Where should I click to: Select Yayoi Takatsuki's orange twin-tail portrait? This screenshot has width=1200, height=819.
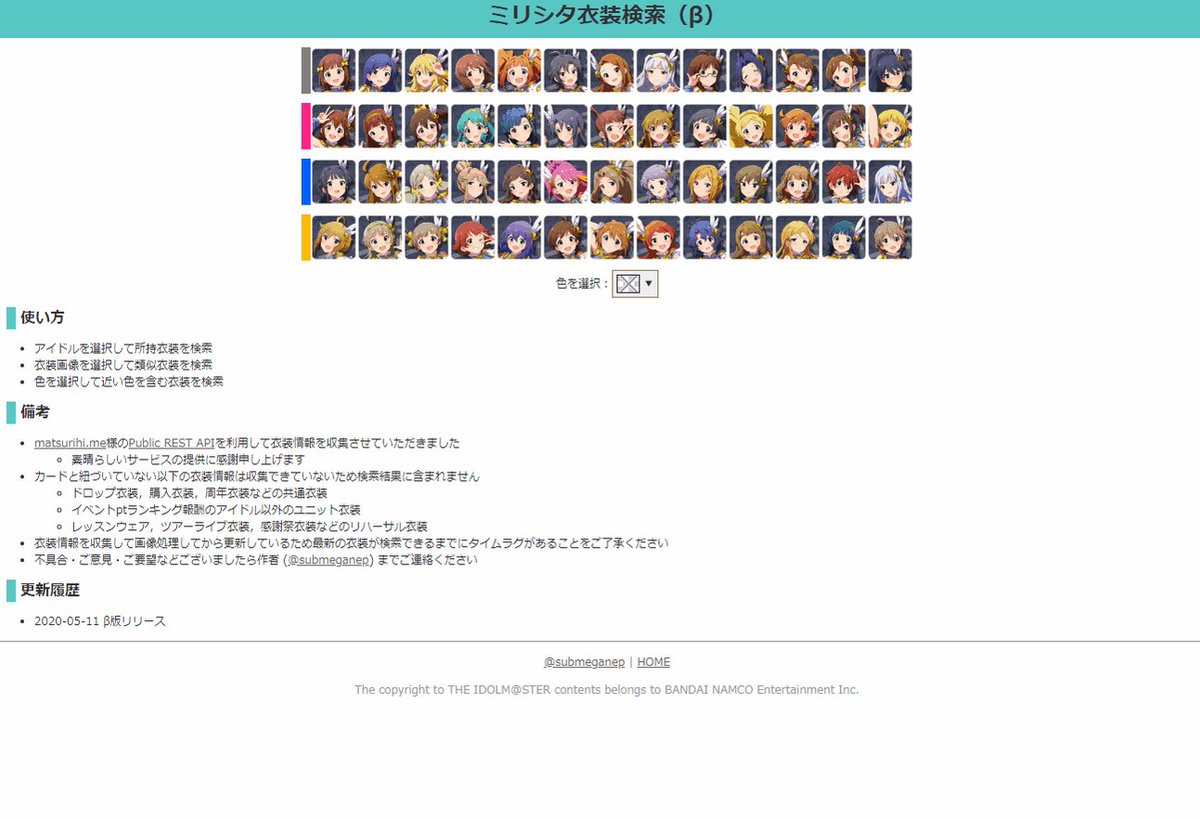(519, 70)
